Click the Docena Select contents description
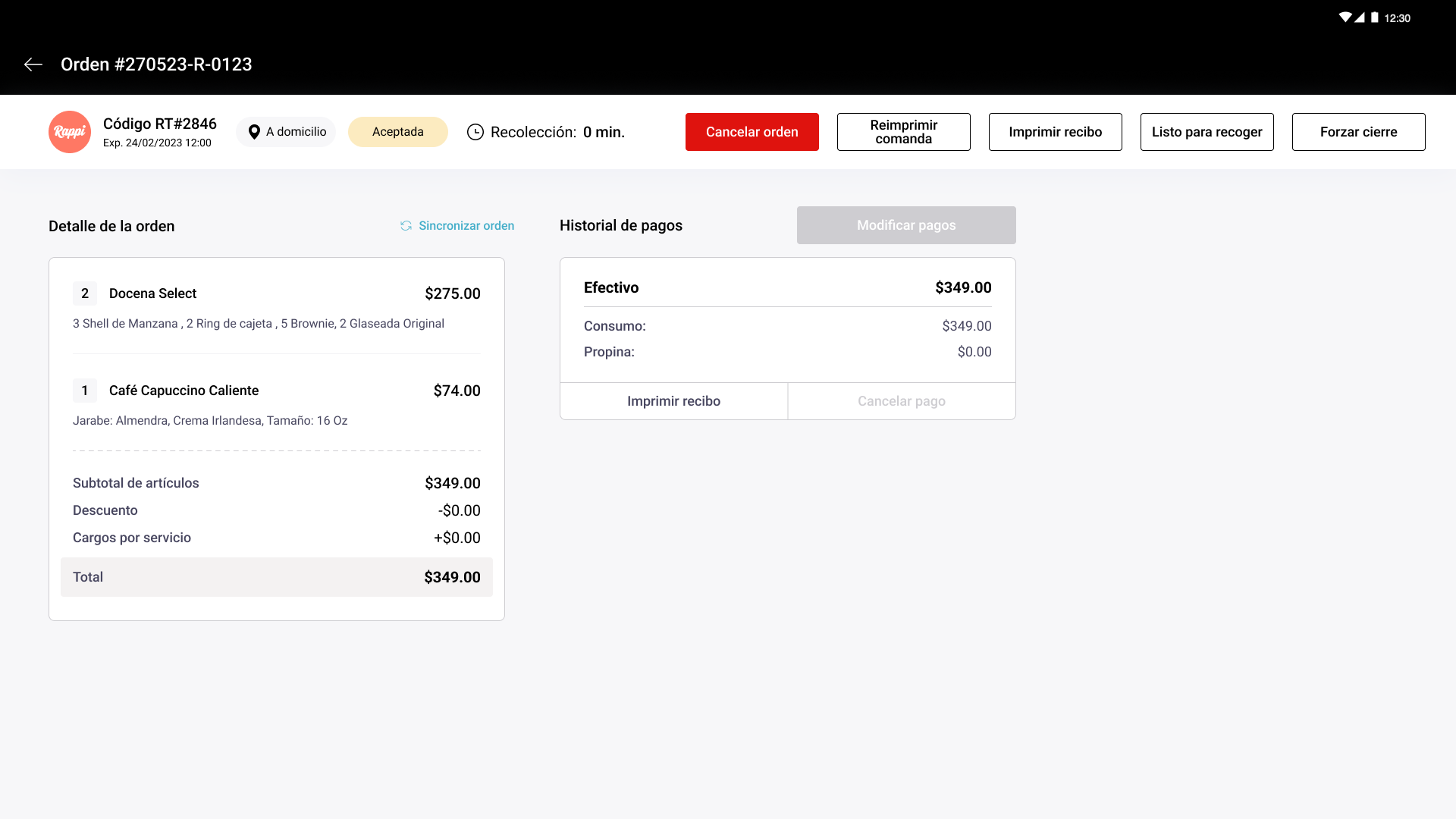The width and height of the screenshot is (1456, 819). click(x=259, y=324)
